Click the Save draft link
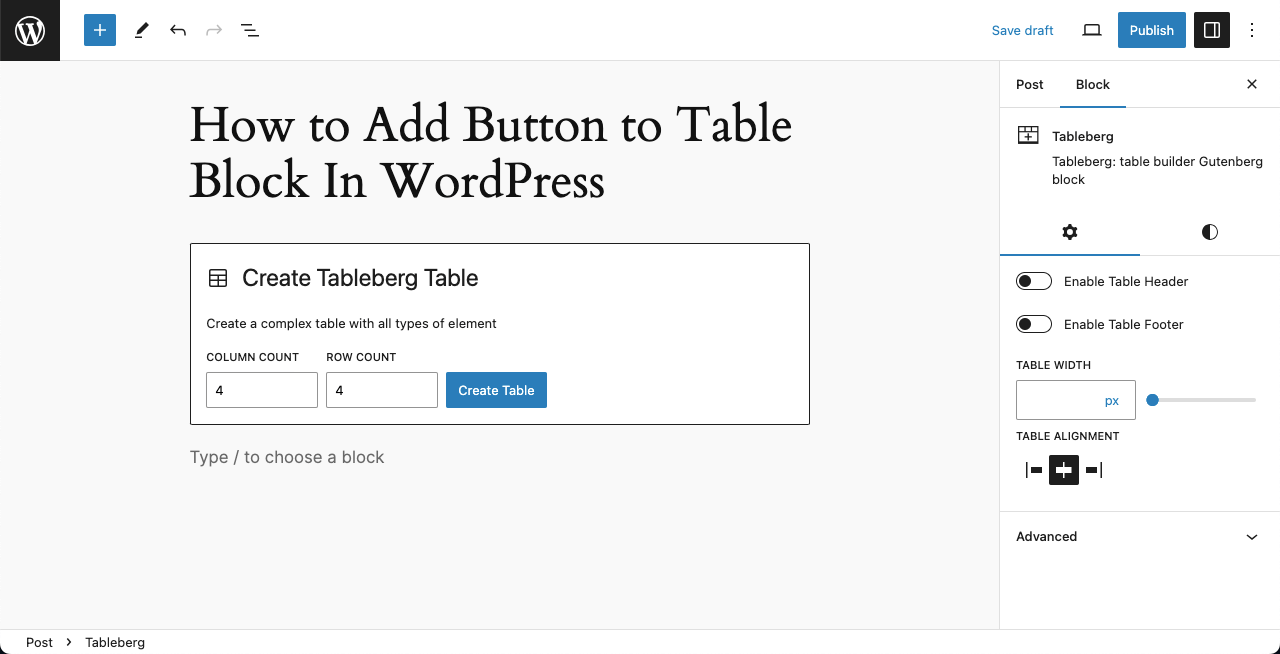Screen dimensions: 1280x654 coord(1022,30)
